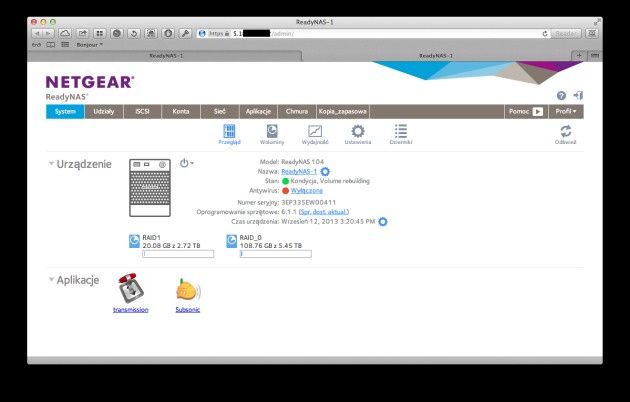The width and height of the screenshot is (630, 402).
Task: Click the Safari share button
Action: [x=82, y=34]
